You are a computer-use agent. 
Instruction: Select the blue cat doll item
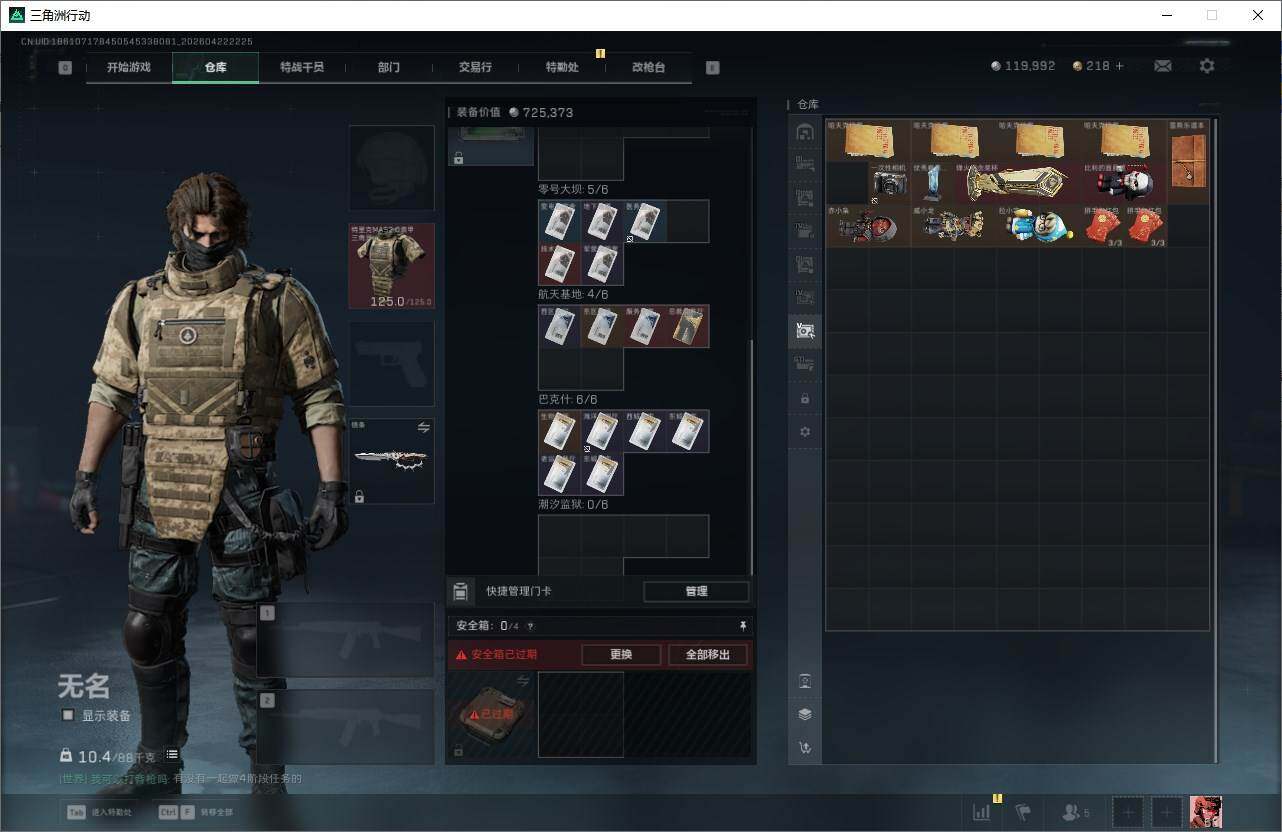pos(1038,226)
